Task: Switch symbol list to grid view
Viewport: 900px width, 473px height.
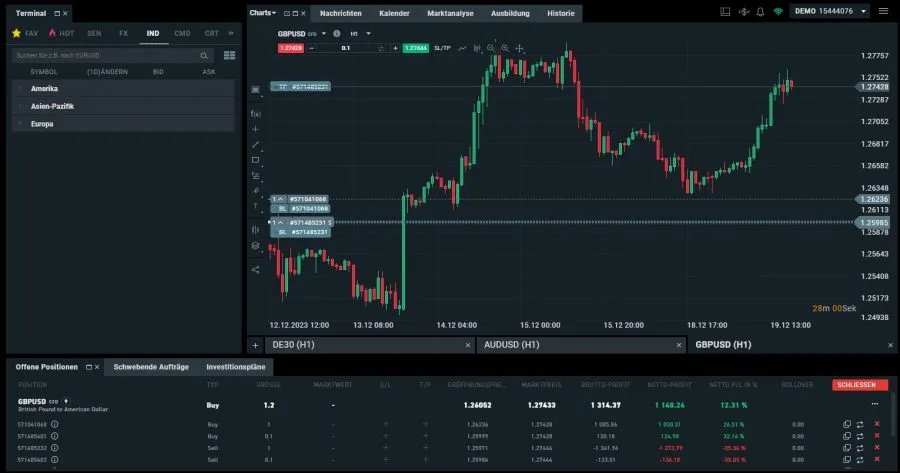Action: point(229,55)
